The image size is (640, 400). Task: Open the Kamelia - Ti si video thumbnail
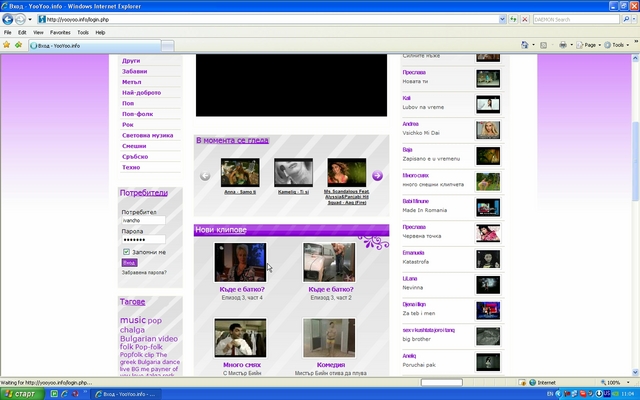point(293,173)
